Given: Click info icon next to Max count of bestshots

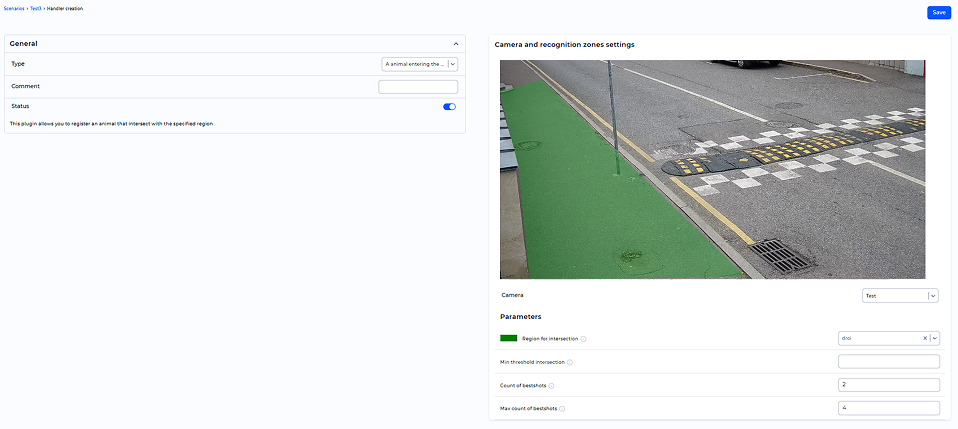Looking at the screenshot, I should click(562, 409).
